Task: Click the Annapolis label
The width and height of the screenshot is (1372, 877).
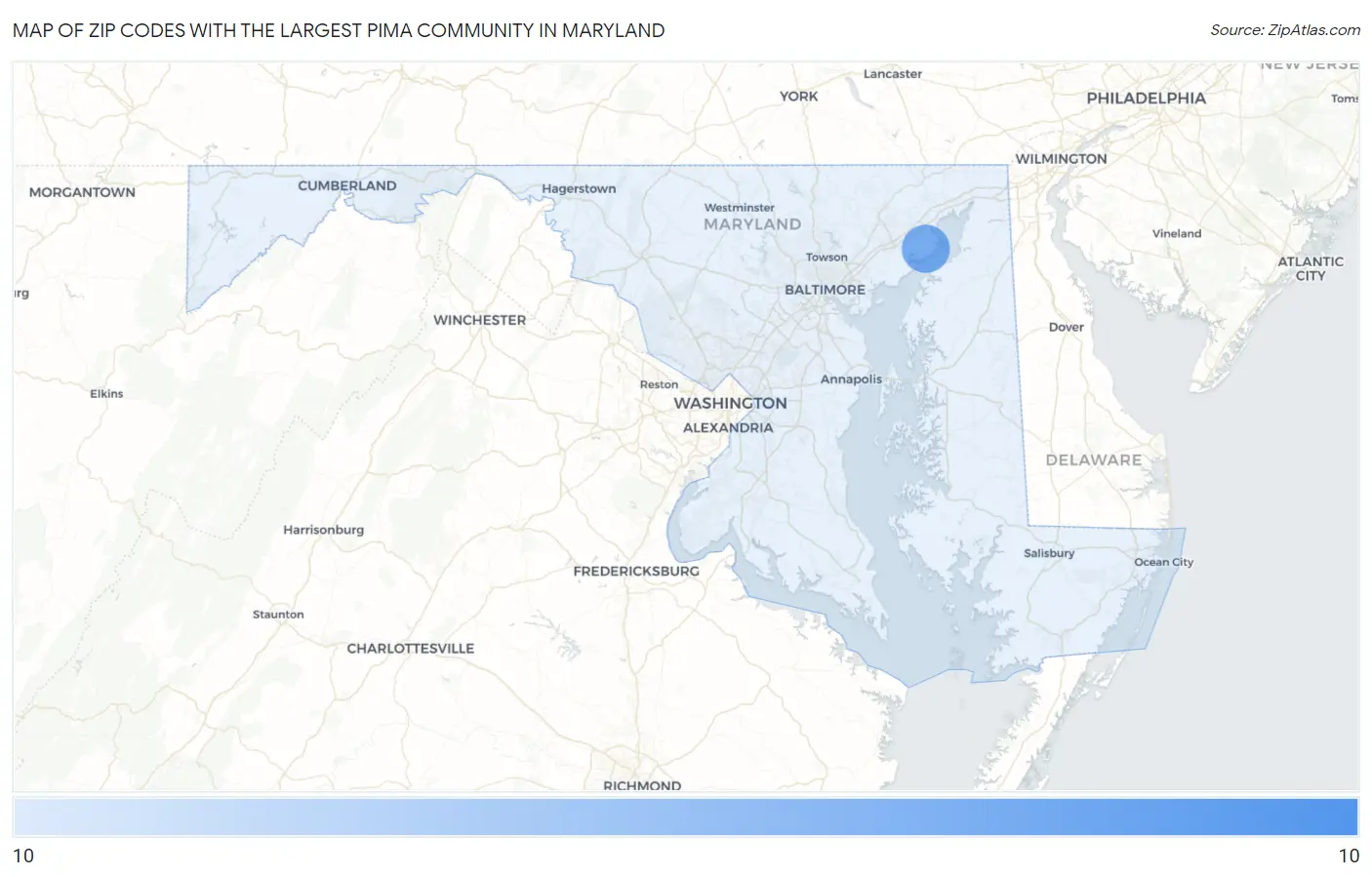Action: [851, 379]
